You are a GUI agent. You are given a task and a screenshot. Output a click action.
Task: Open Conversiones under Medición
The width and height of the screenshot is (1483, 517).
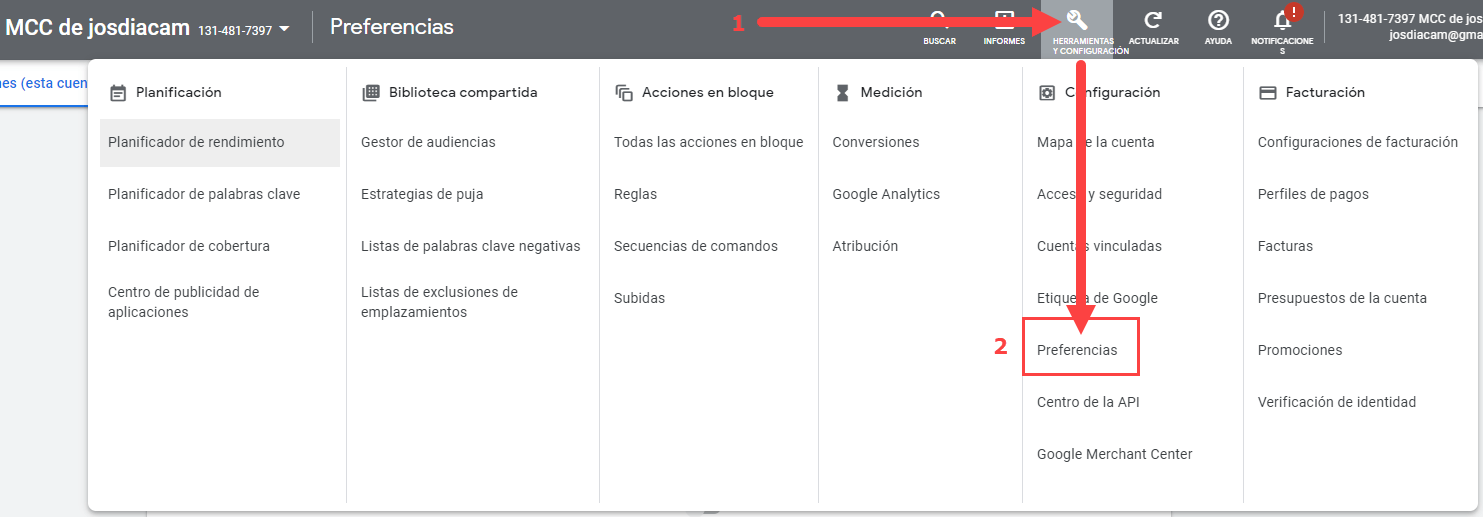(x=875, y=142)
